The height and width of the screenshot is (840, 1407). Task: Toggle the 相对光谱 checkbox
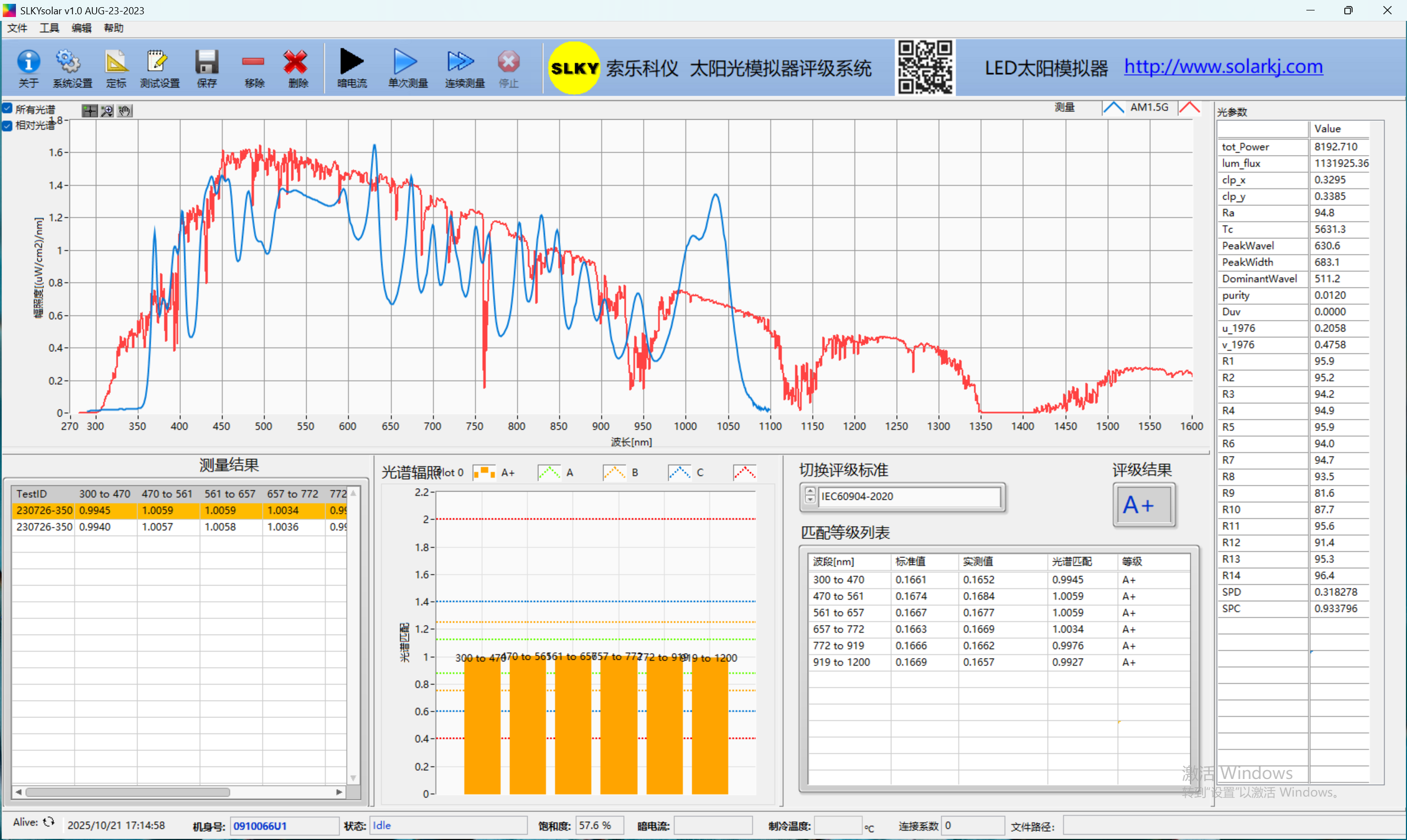click(8, 126)
